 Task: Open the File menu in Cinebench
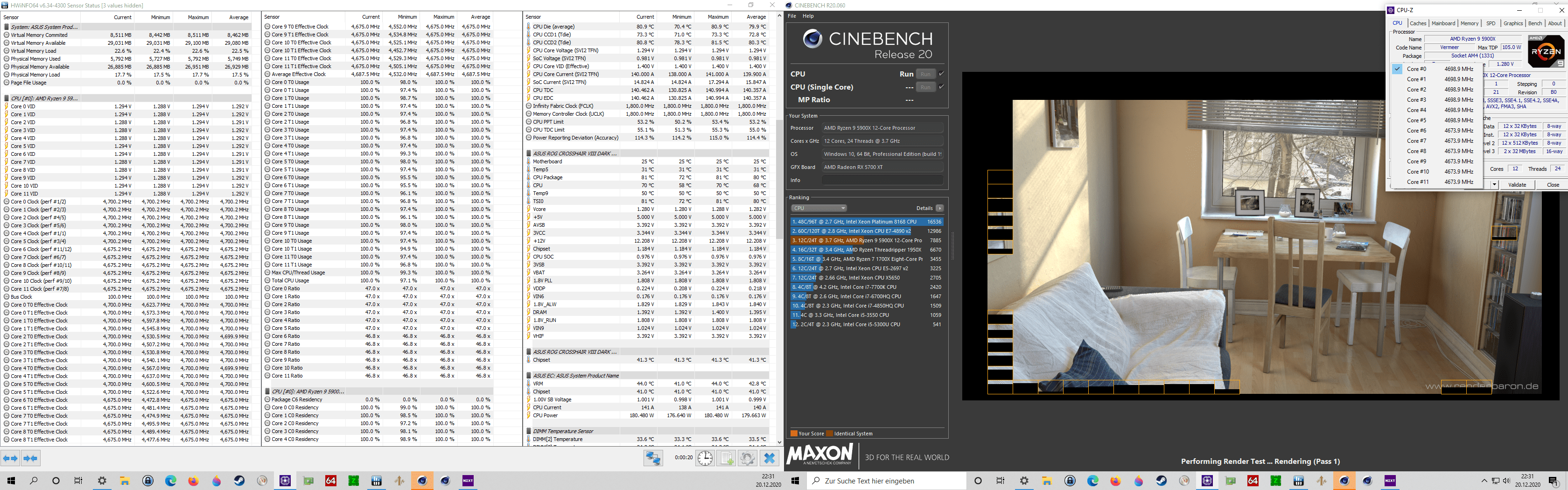coord(792,16)
